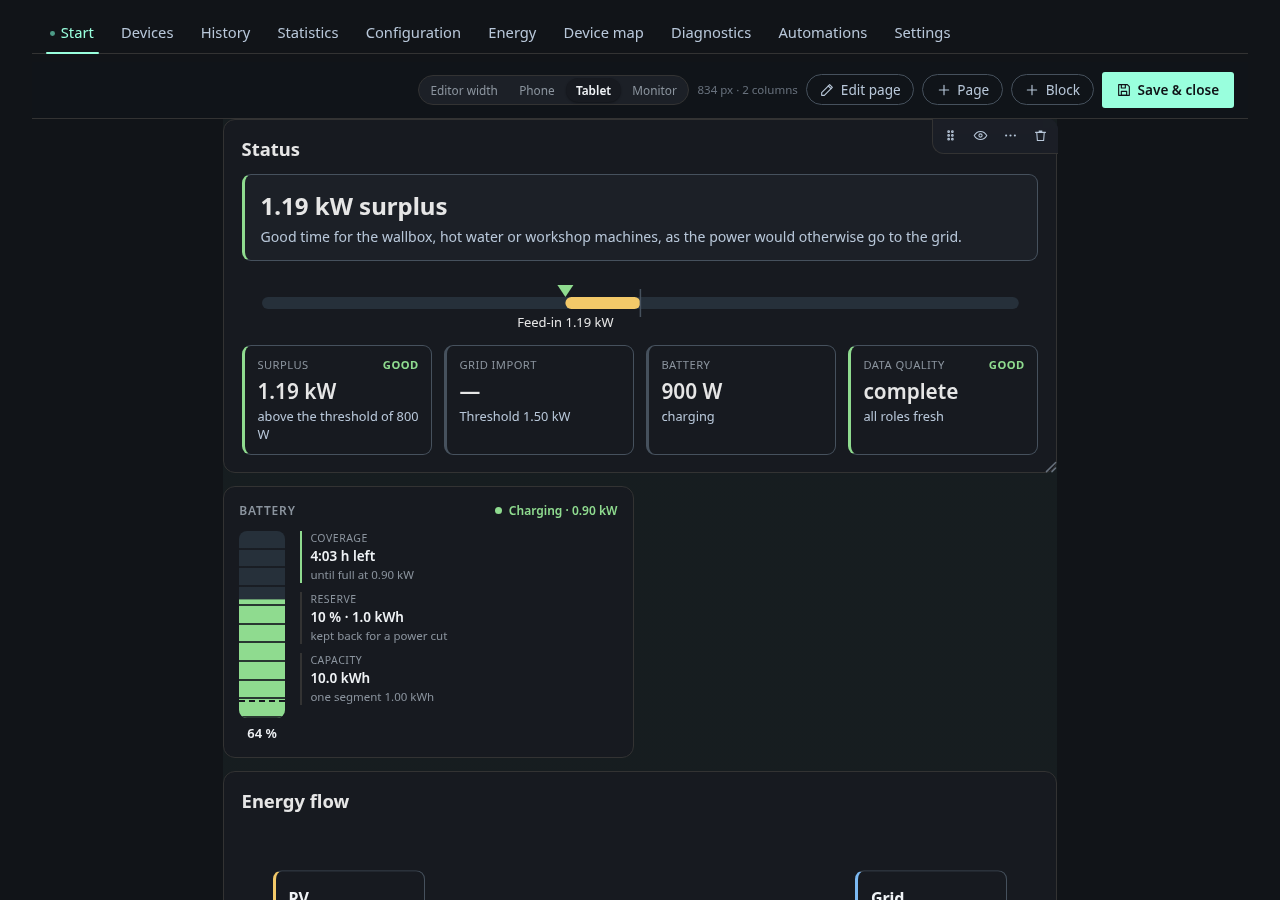The height and width of the screenshot is (900, 1280).
Task: Go to the Statistics tab
Action: pyautogui.click(x=308, y=33)
